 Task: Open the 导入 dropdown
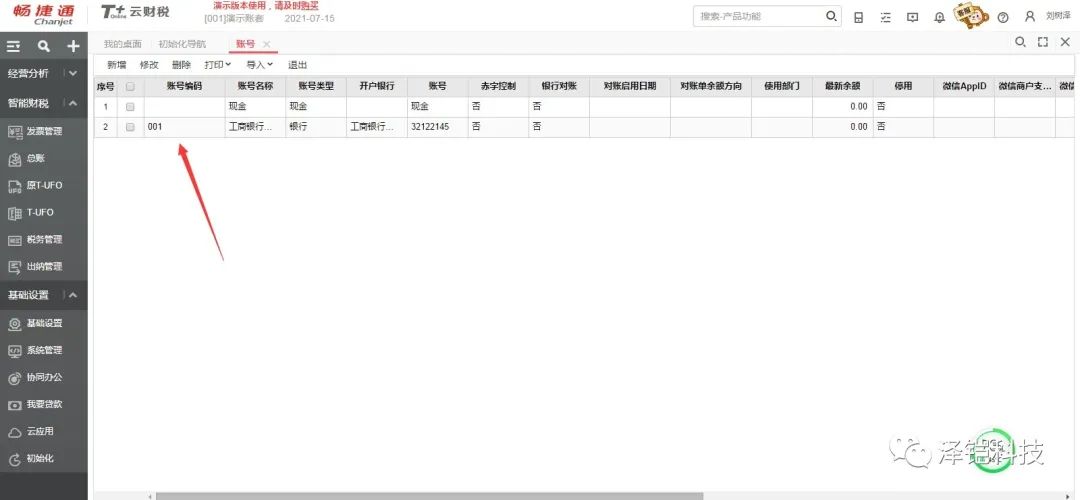[x=260, y=65]
